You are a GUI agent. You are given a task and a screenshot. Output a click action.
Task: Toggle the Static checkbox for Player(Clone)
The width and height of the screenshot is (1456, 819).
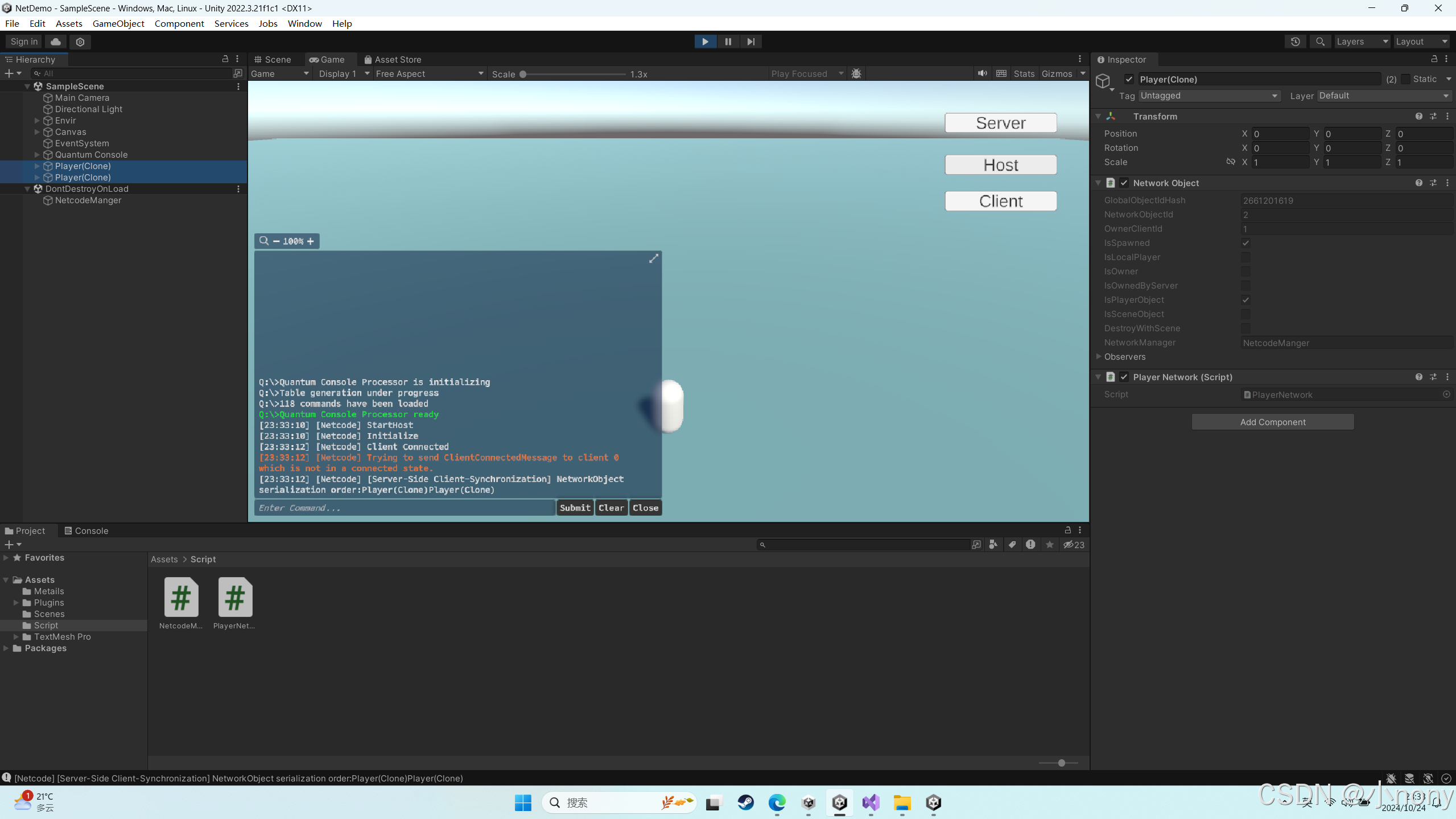tap(1405, 79)
